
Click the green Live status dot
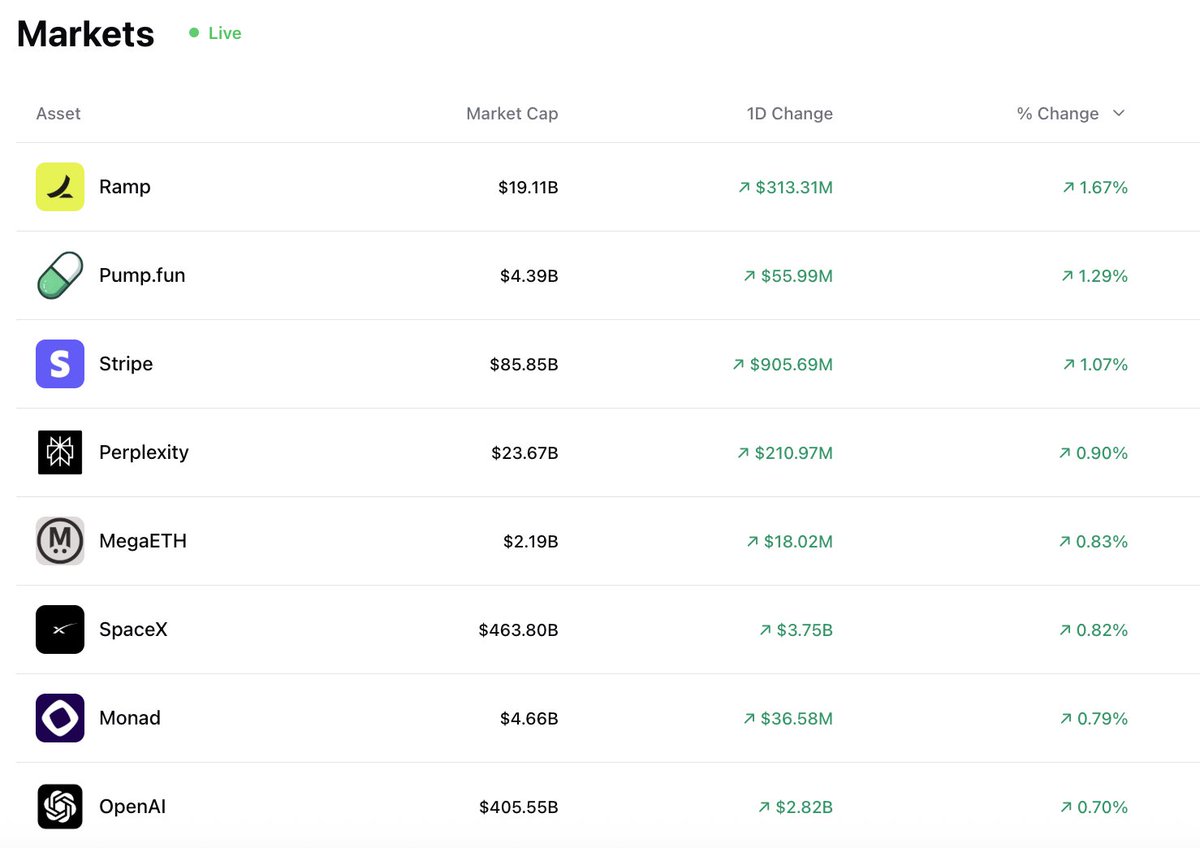194,33
